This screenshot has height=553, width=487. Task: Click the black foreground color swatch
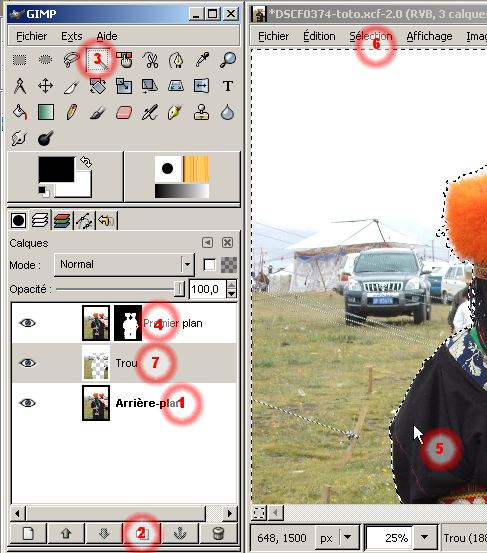click(56, 169)
